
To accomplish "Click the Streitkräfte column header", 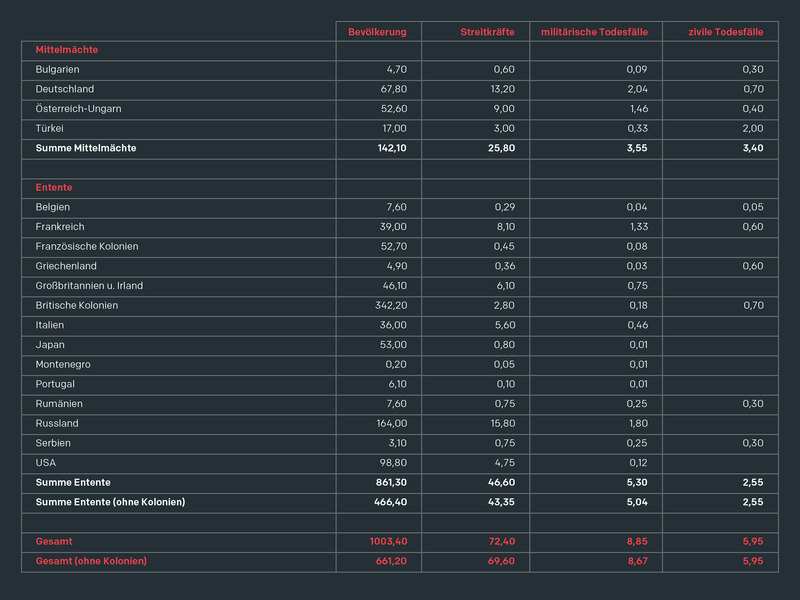I will coord(487,32).
